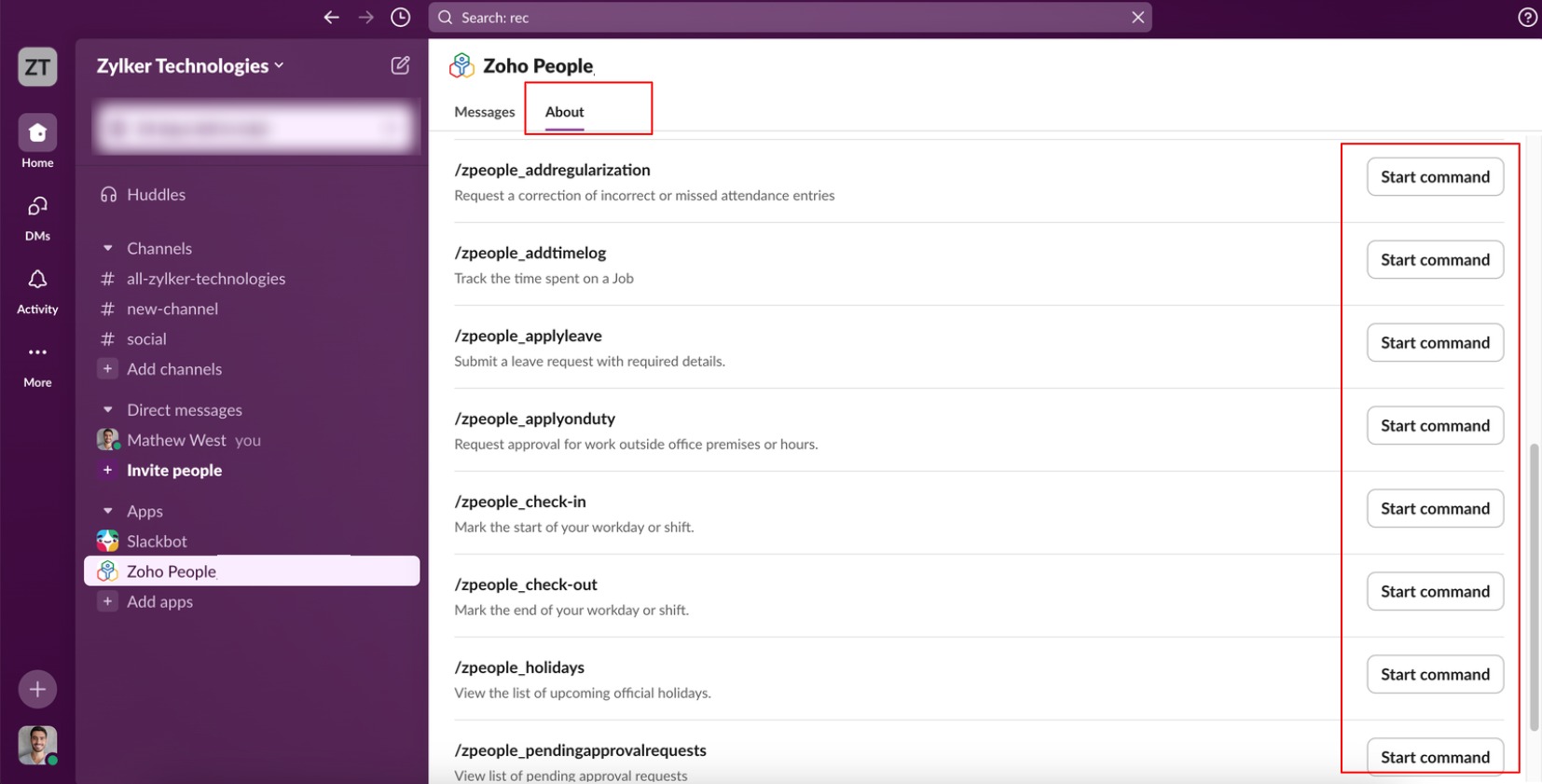Start command for /zpeople_check-in

click(1435, 509)
